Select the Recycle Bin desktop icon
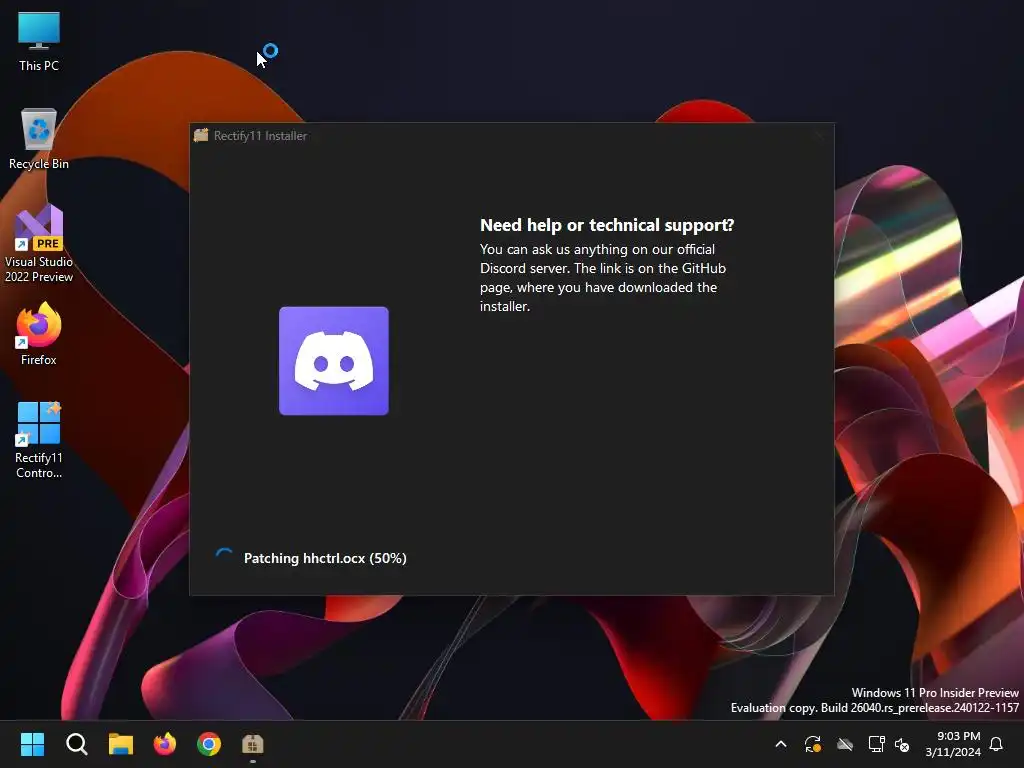This screenshot has height=768, width=1024. 39,138
